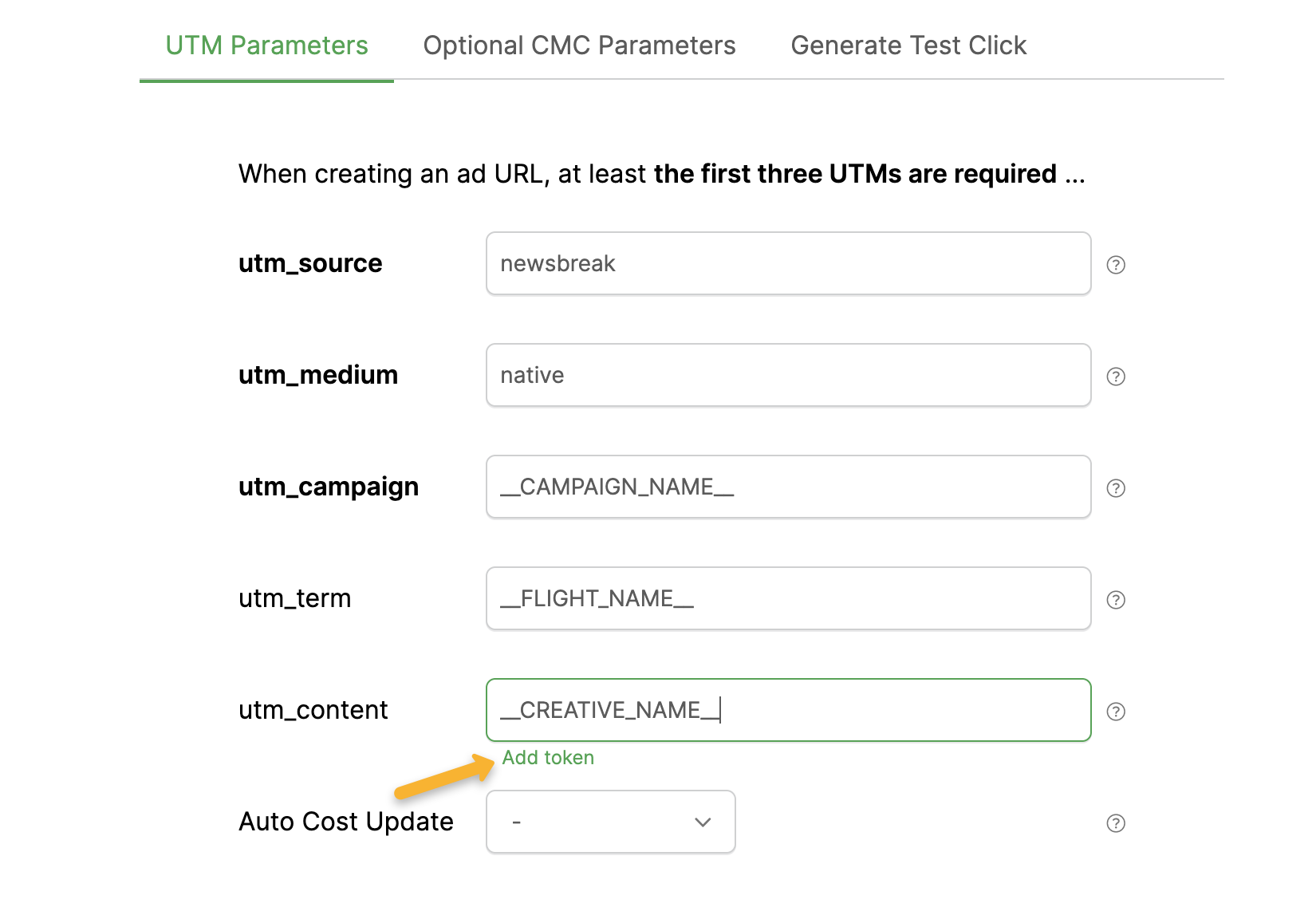Click the utm_term field with __FLIGHT_NAME__

pyautogui.click(x=788, y=598)
